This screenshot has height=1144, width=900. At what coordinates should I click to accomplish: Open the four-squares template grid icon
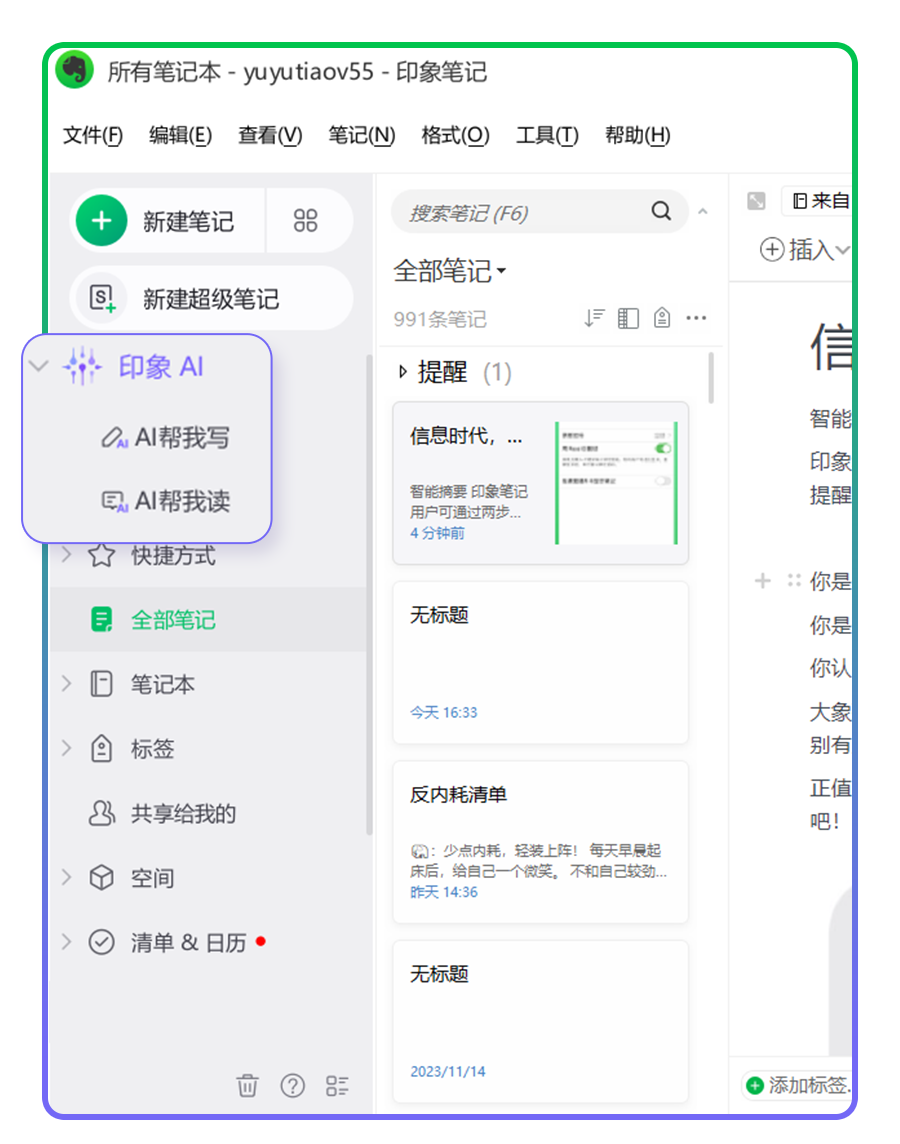(x=306, y=220)
